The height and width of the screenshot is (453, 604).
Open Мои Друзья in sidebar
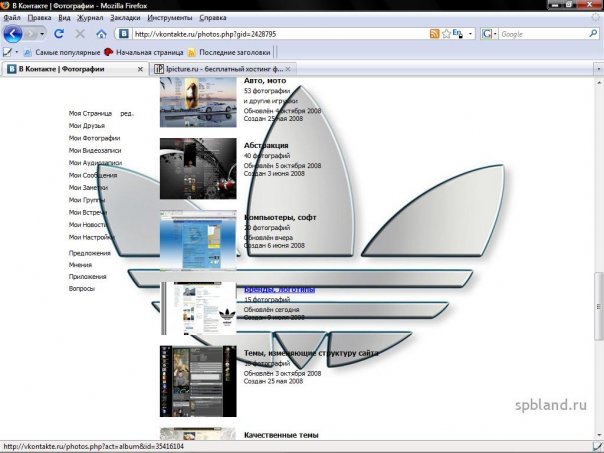click(87, 126)
